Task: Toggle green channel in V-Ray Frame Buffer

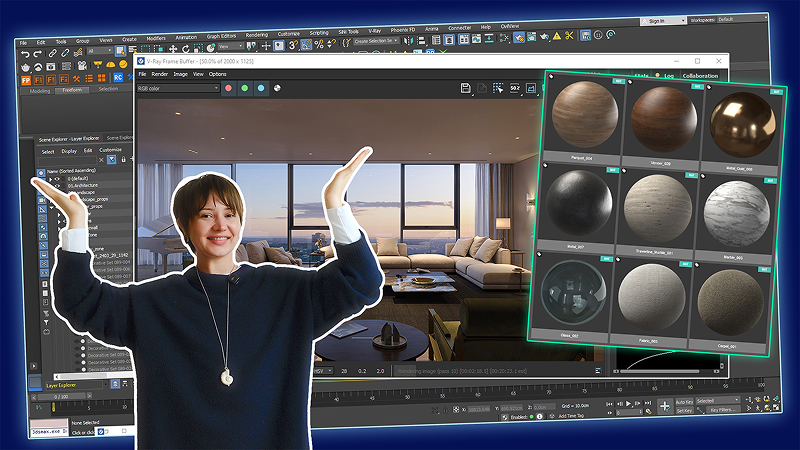Action: [x=245, y=88]
